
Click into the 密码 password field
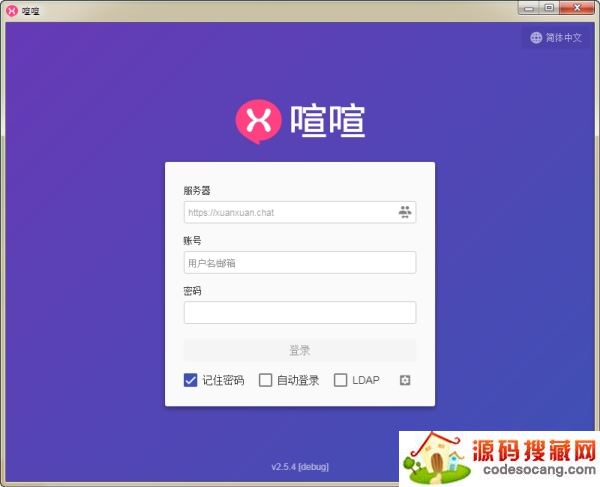[300, 313]
